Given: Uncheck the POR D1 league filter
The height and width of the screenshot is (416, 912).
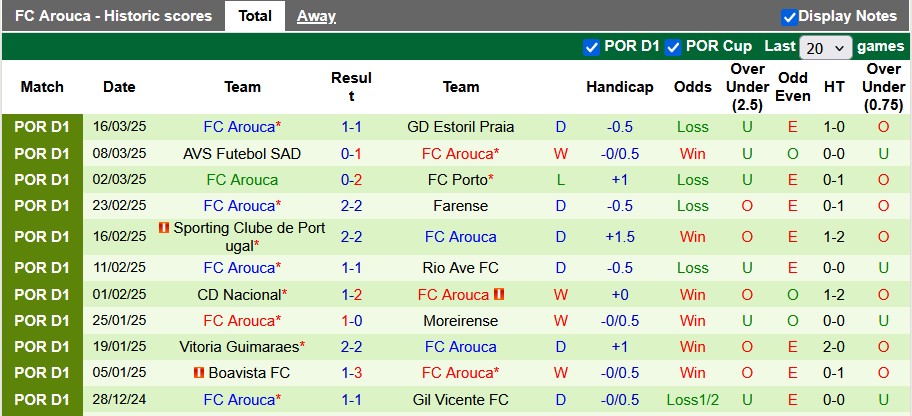Looking at the screenshot, I should point(591,47).
